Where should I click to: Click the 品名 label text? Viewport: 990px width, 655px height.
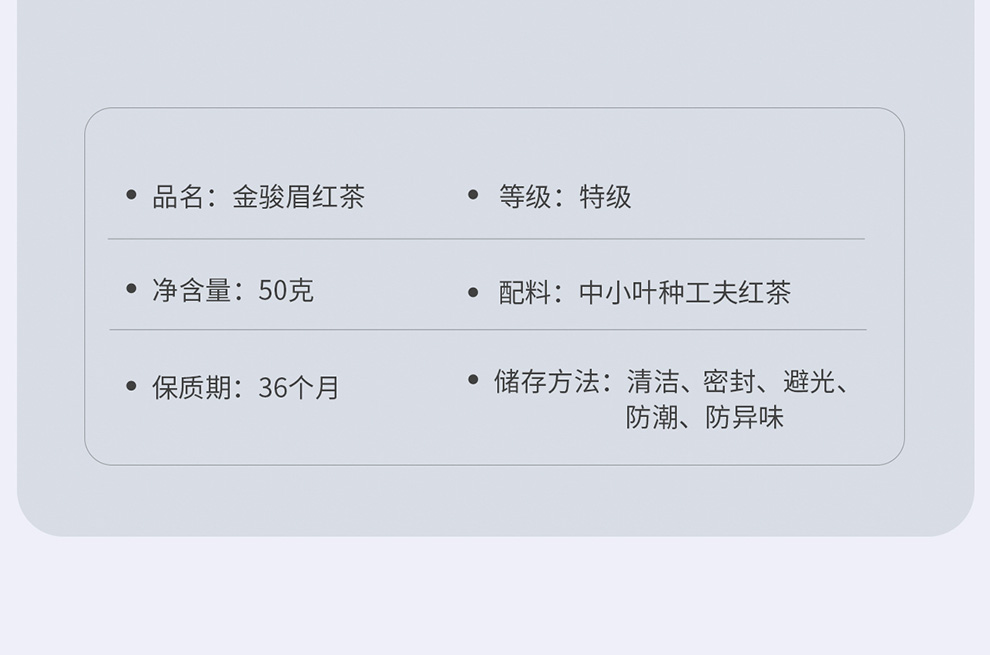point(178,197)
